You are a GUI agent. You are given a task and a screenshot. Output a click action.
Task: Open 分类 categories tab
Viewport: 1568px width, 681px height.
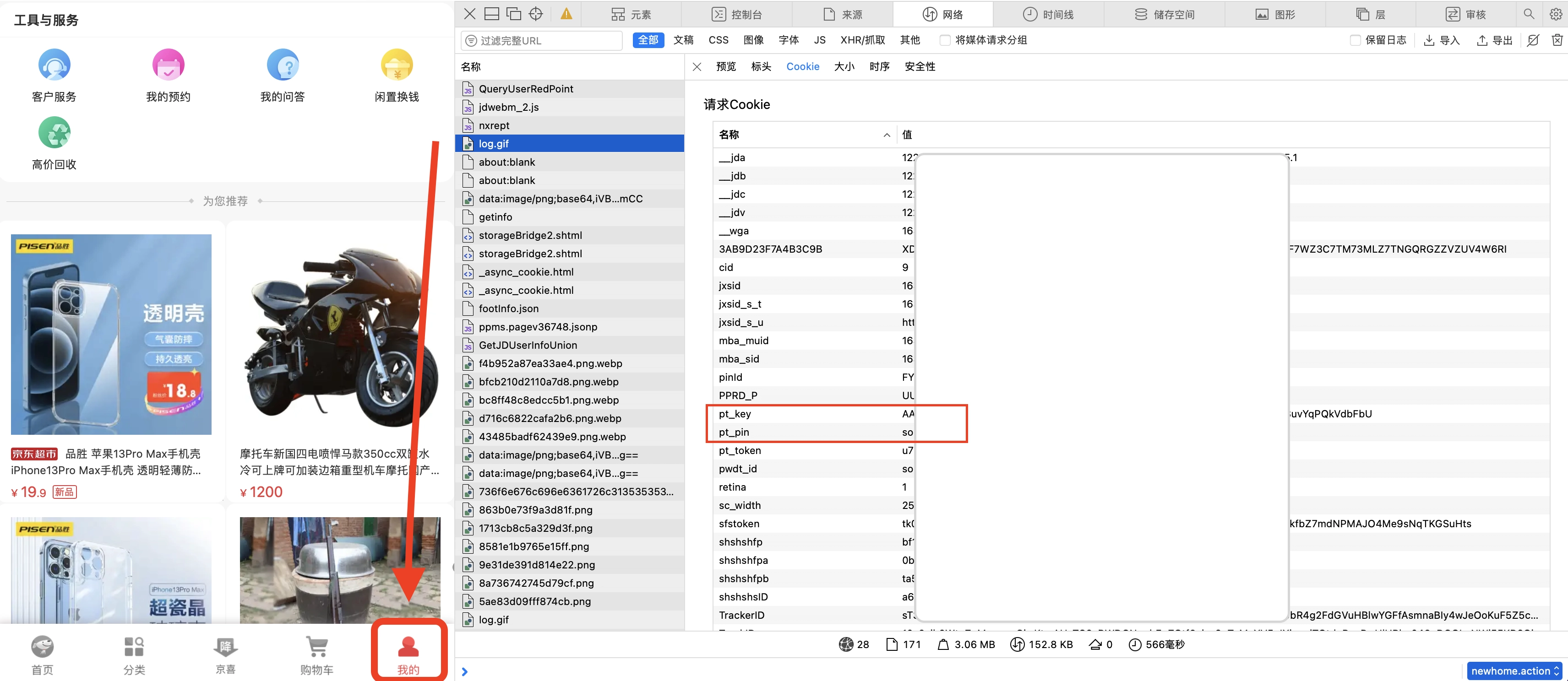(x=134, y=655)
